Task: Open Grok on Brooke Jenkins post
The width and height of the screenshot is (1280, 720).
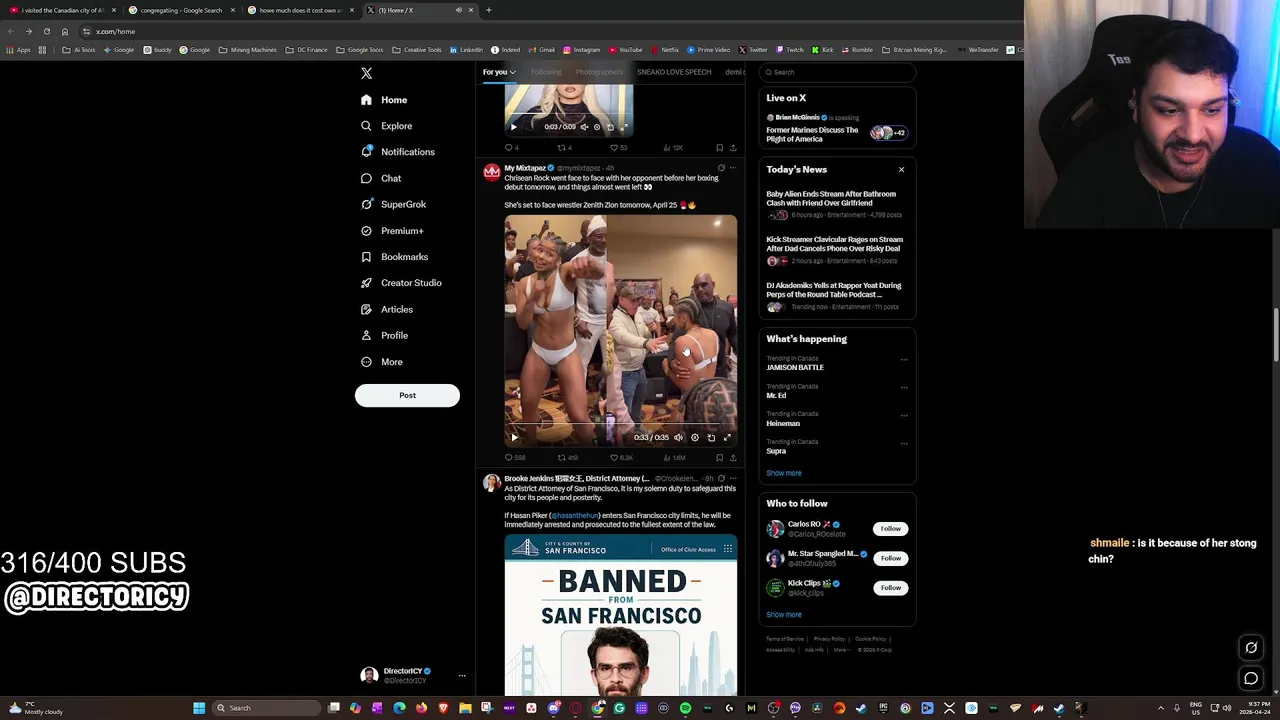Action: click(721, 478)
